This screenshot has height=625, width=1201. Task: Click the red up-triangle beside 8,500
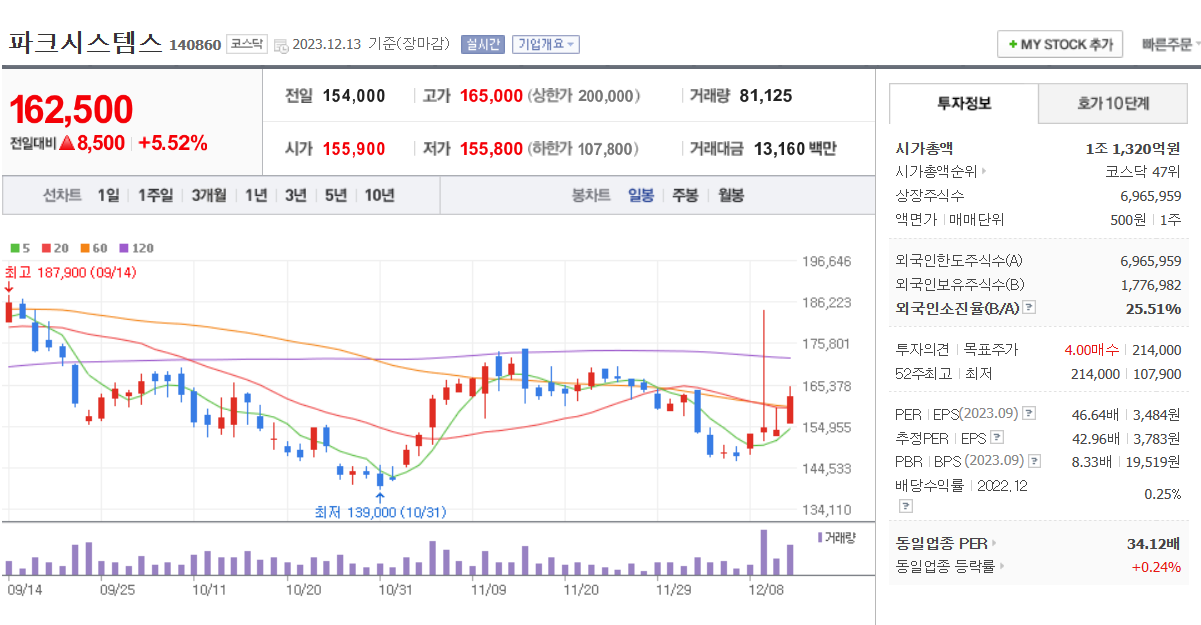coord(67,143)
